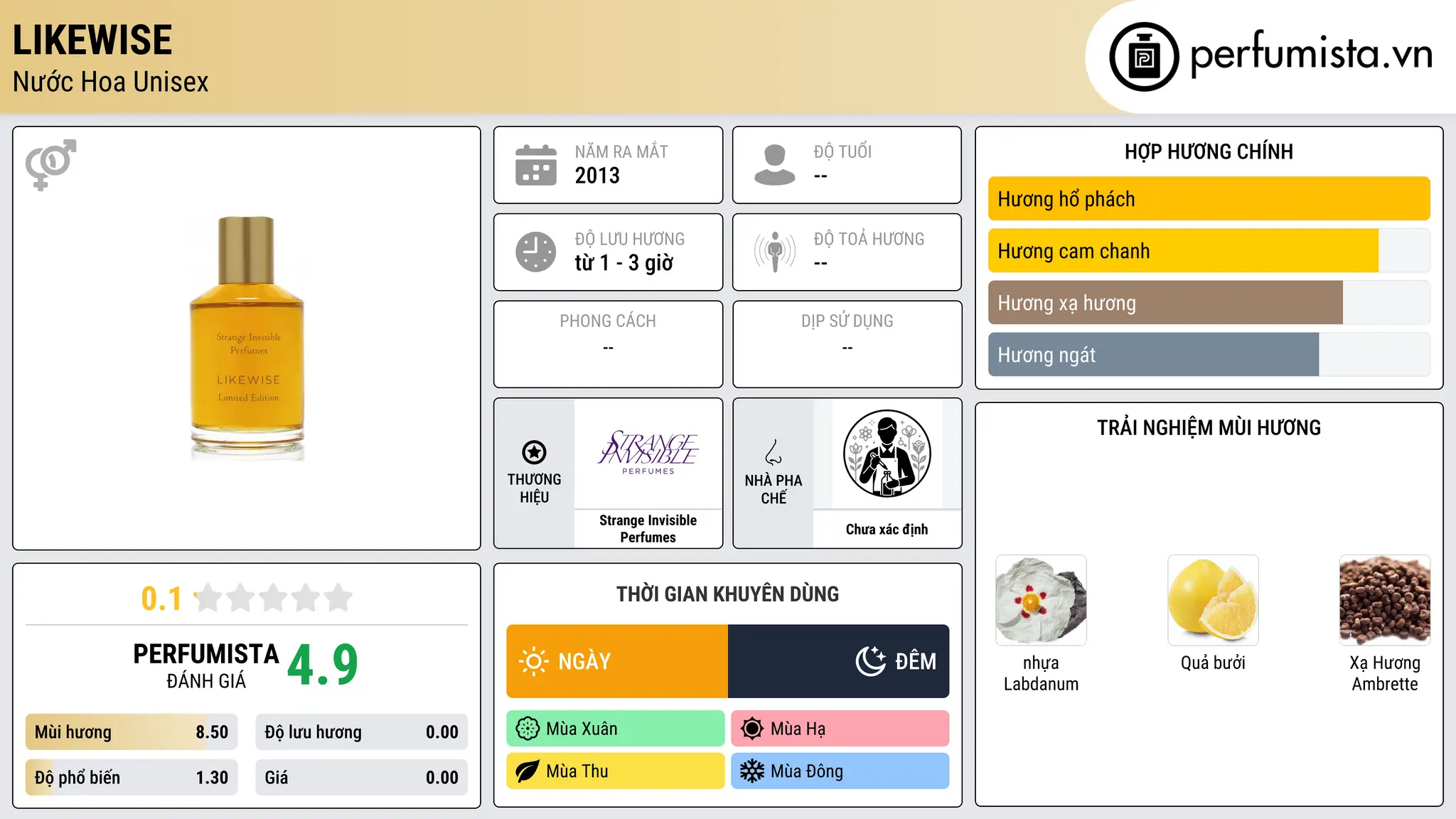Choose the Mùa Xuân season tag
The image size is (1456, 819).
point(616,729)
